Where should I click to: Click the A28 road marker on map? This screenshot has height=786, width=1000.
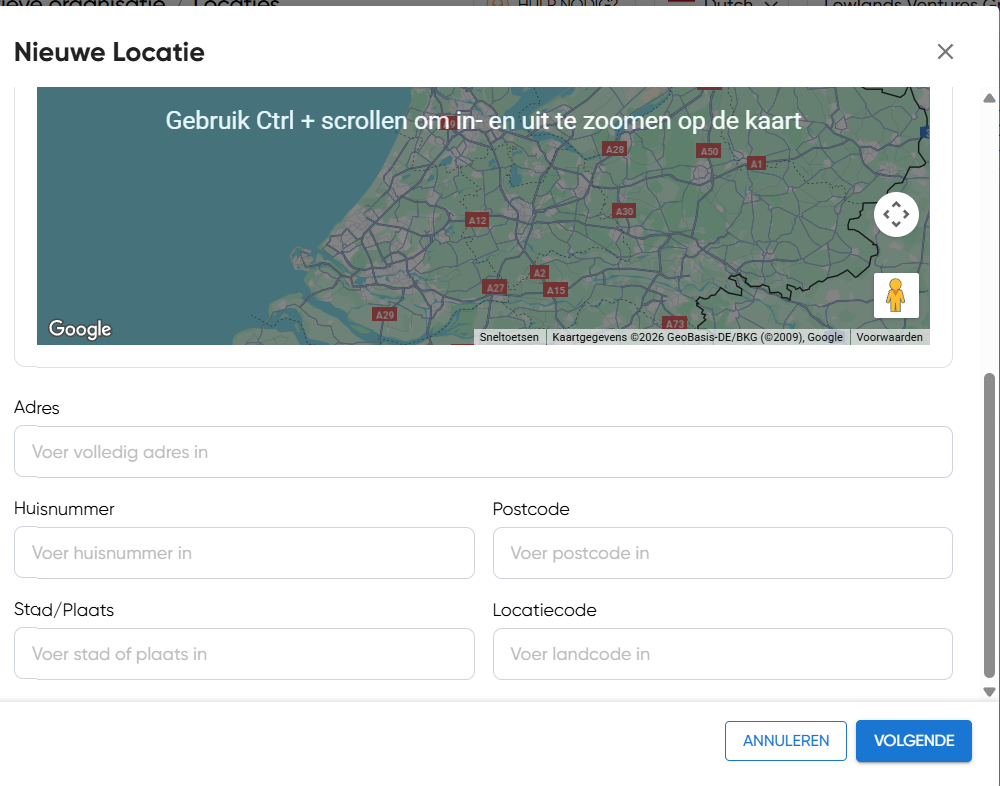point(614,149)
